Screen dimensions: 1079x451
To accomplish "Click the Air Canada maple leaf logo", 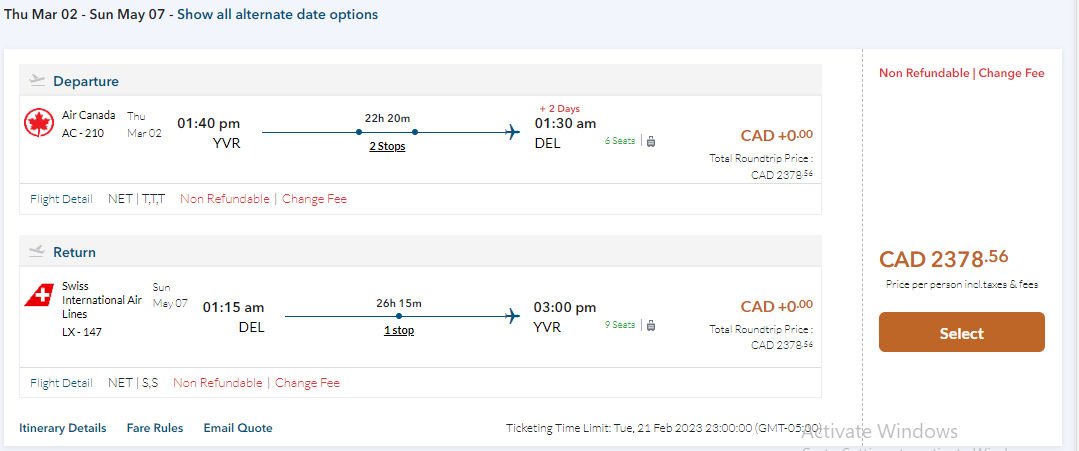I will (39, 123).
